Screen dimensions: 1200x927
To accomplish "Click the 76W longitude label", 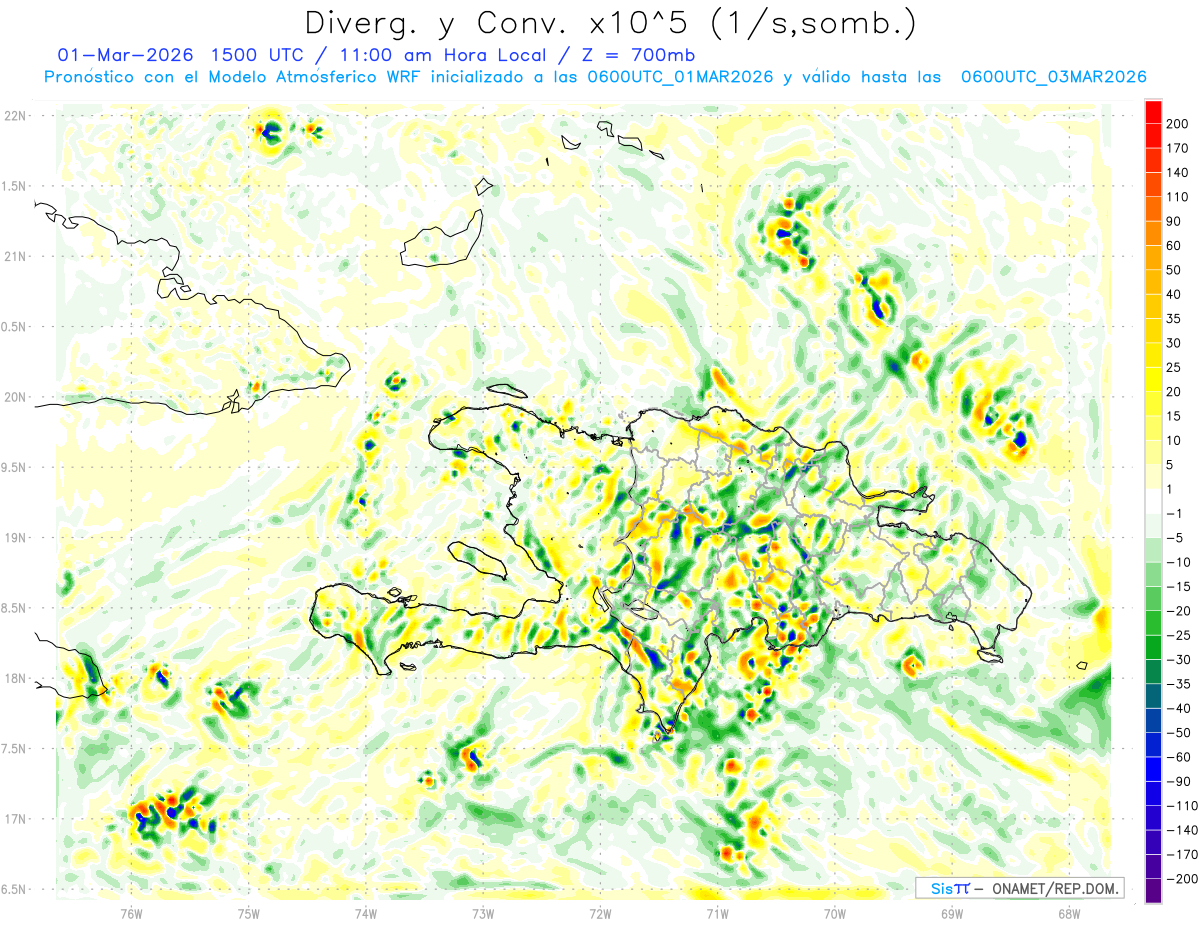I will click(131, 914).
